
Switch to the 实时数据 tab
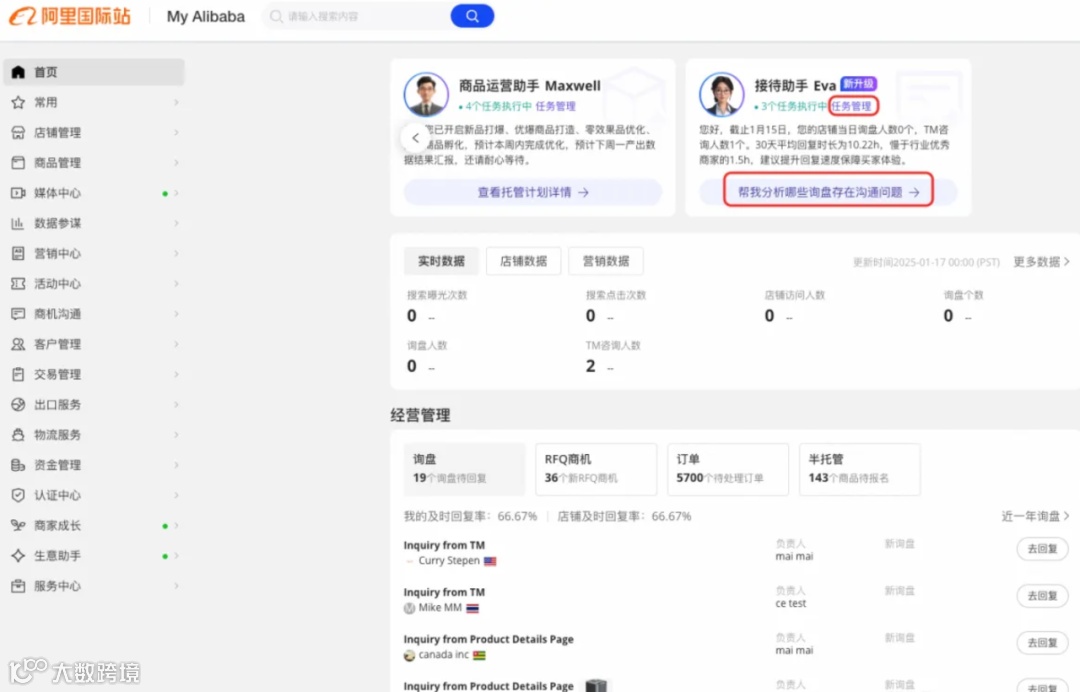pyautogui.click(x=442, y=261)
